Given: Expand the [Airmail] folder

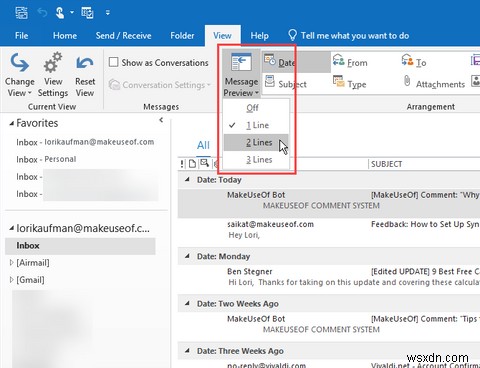Looking at the screenshot, I should 12,263.
